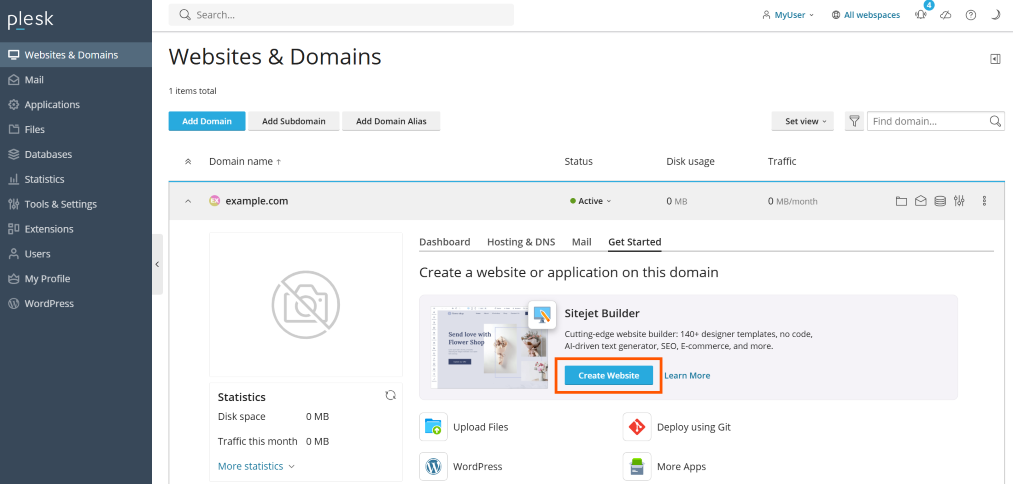Viewport: 1013px width, 484px height.
Task: Toggle dark mode with the moon icon
Action: point(995,15)
